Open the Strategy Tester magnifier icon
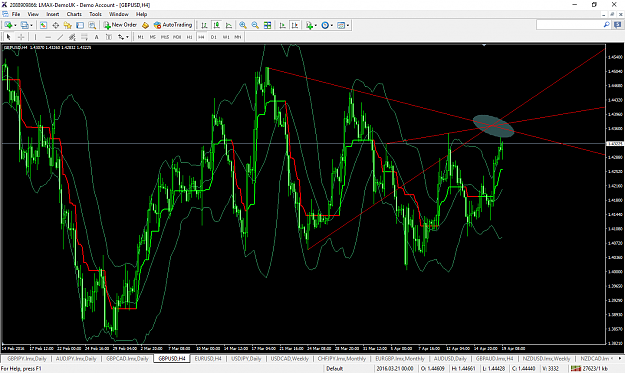This screenshot has height=373, width=625. pyautogui.click(x=92, y=25)
